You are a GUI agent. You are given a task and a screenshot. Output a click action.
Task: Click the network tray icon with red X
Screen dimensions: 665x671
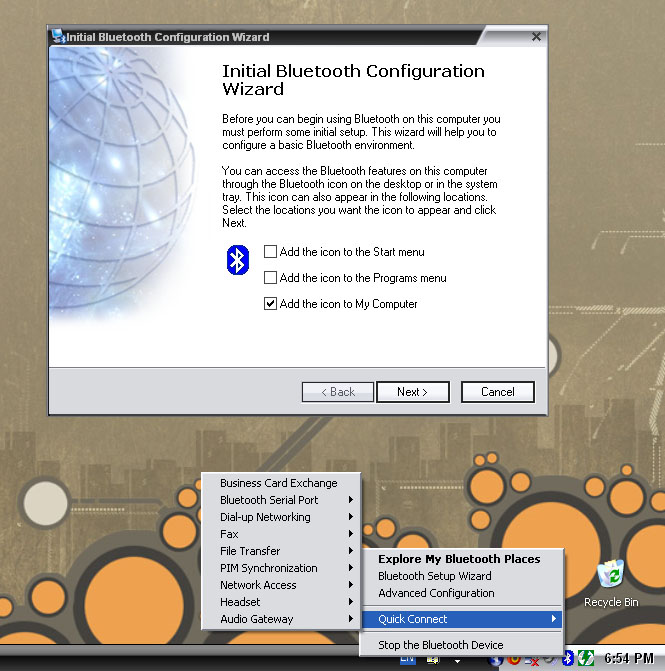point(531,661)
